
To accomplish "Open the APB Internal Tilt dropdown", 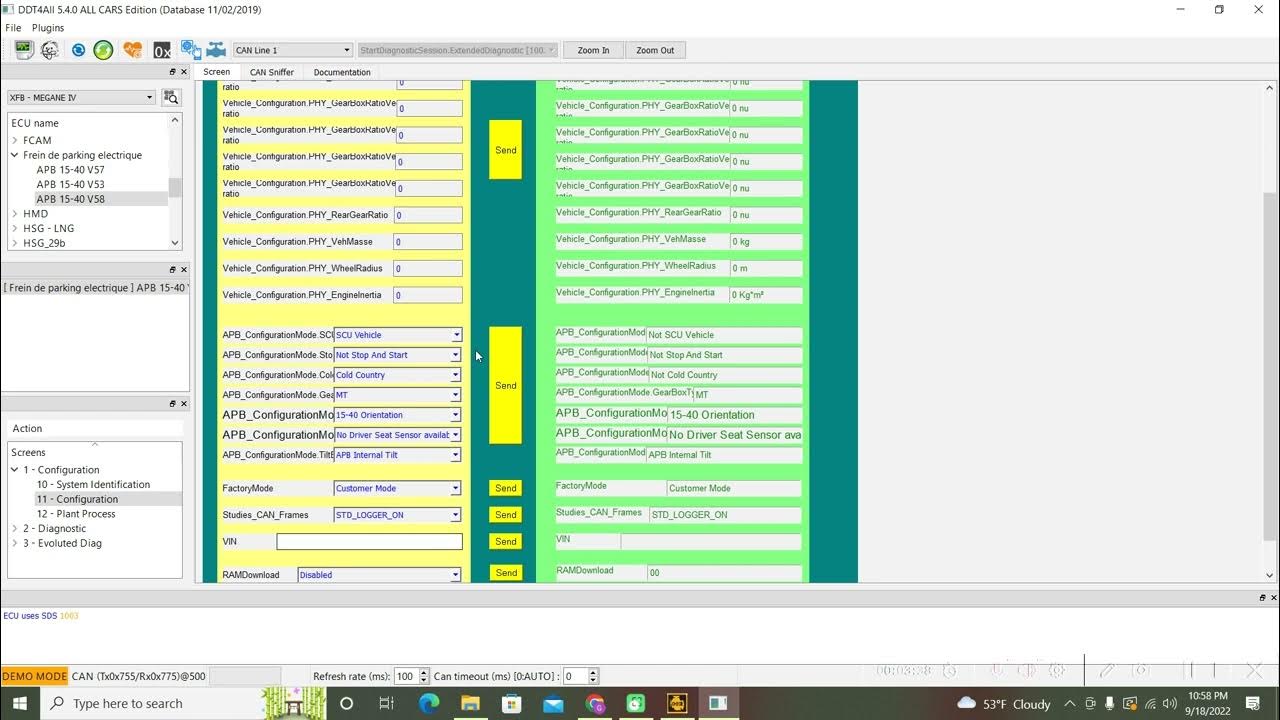I will [397, 455].
